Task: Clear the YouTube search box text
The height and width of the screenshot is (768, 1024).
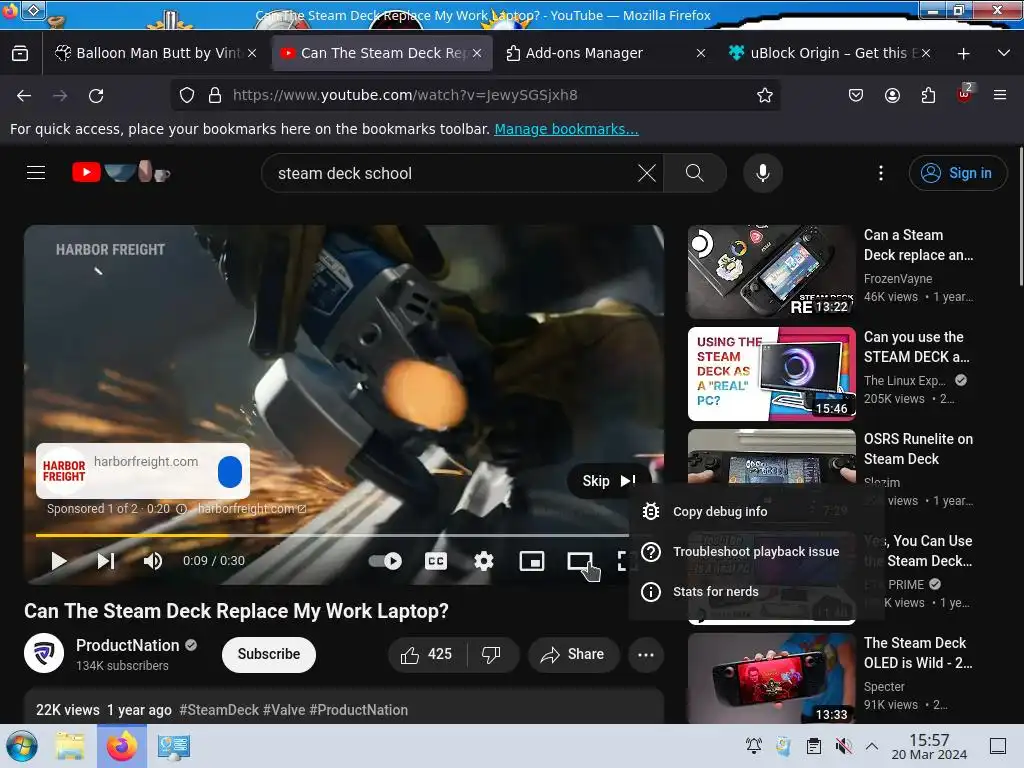Action: [647, 173]
